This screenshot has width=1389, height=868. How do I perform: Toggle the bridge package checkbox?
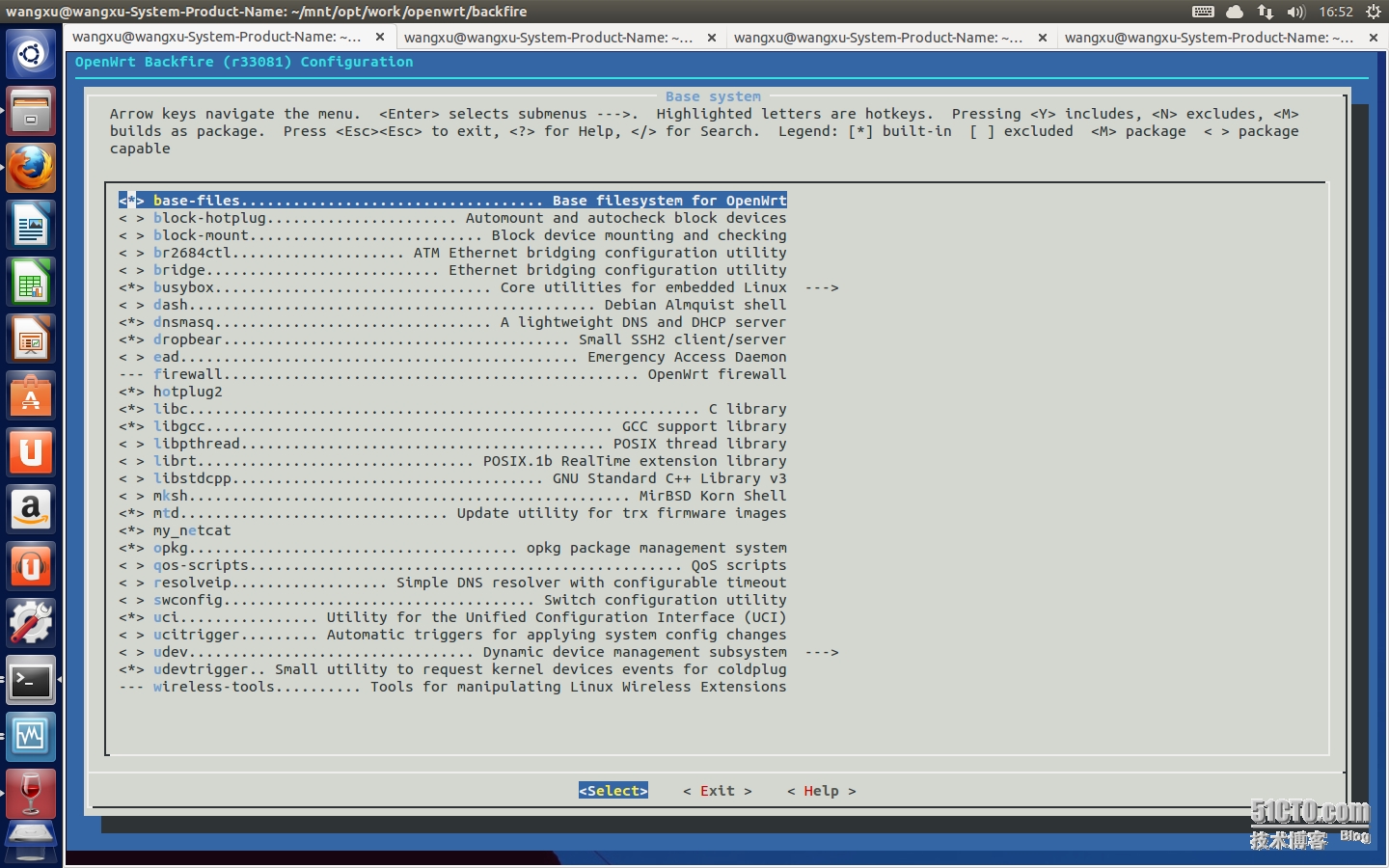tap(132, 270)
